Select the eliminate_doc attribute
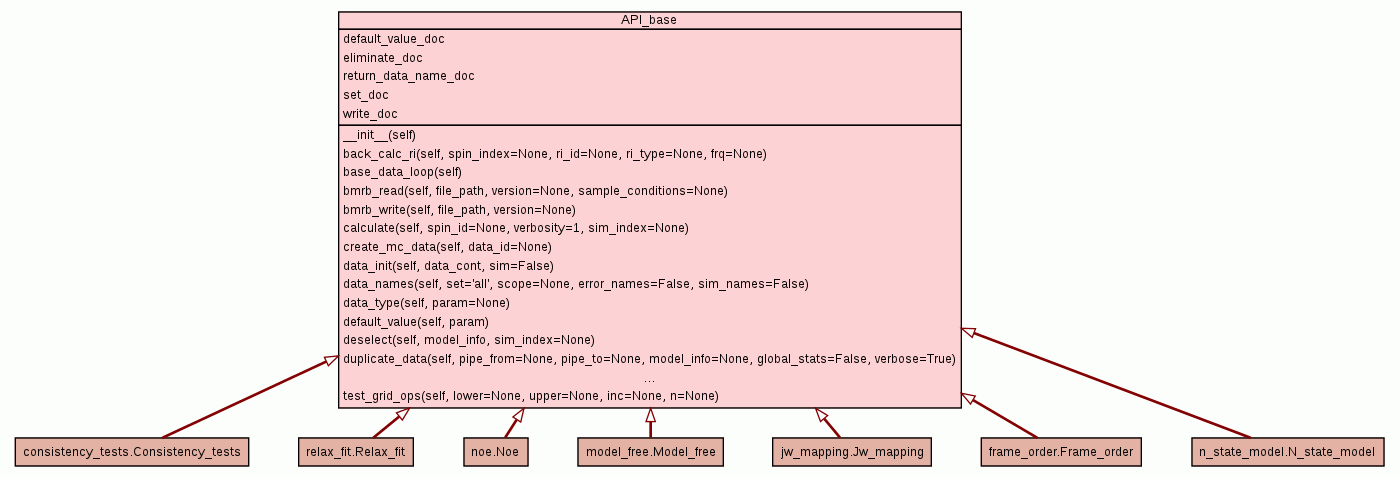The image size is (1400, 477). pos(382,58)
